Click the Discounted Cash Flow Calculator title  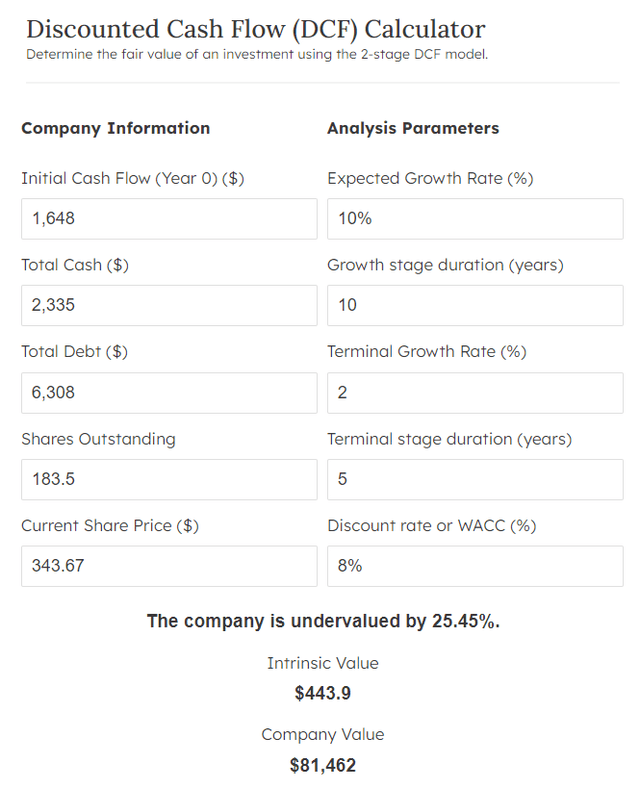[x=255, y=29]
